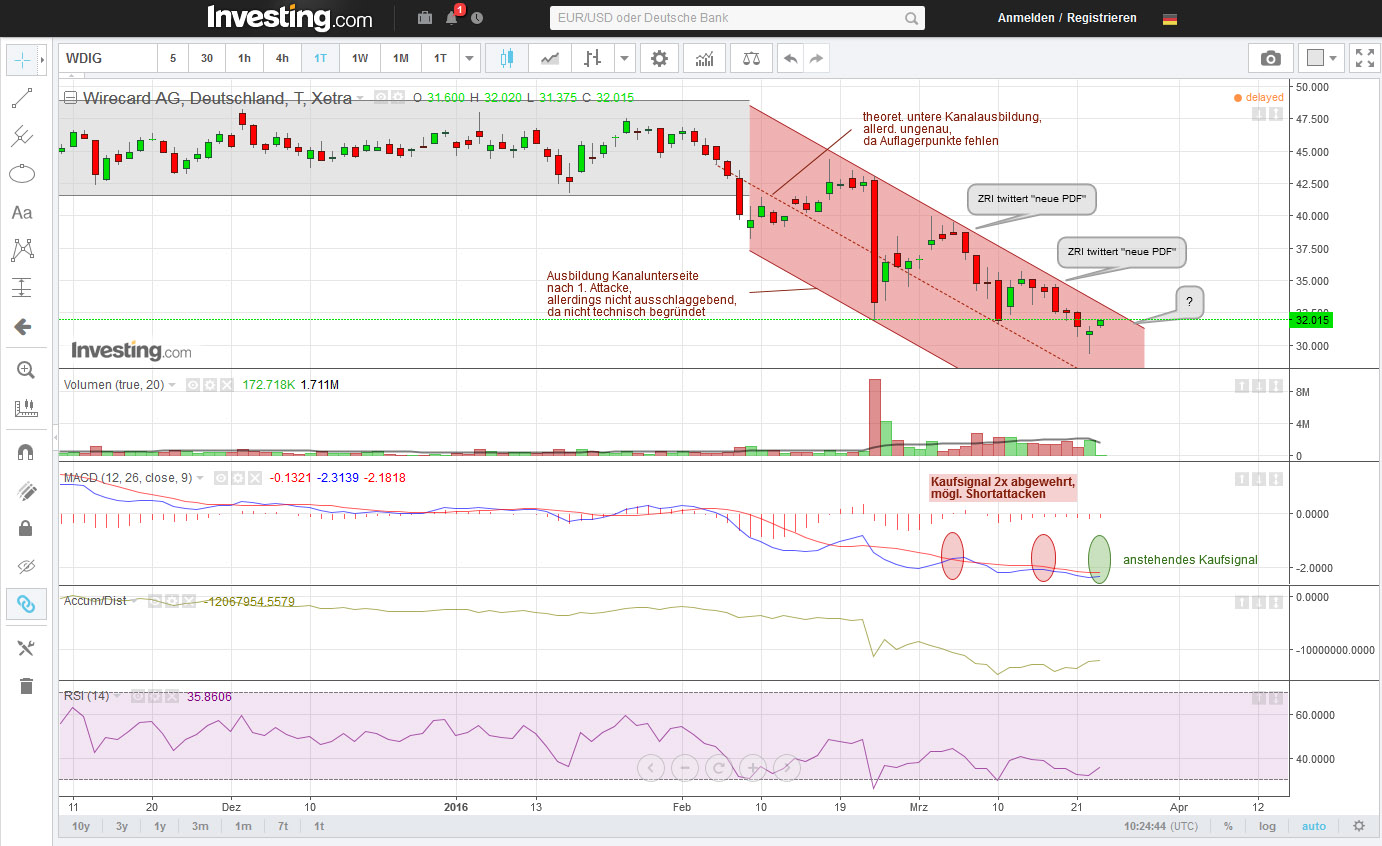Open the long/short position measurement tool
This screenshot has width=1382, height=846.
point(22,288)
